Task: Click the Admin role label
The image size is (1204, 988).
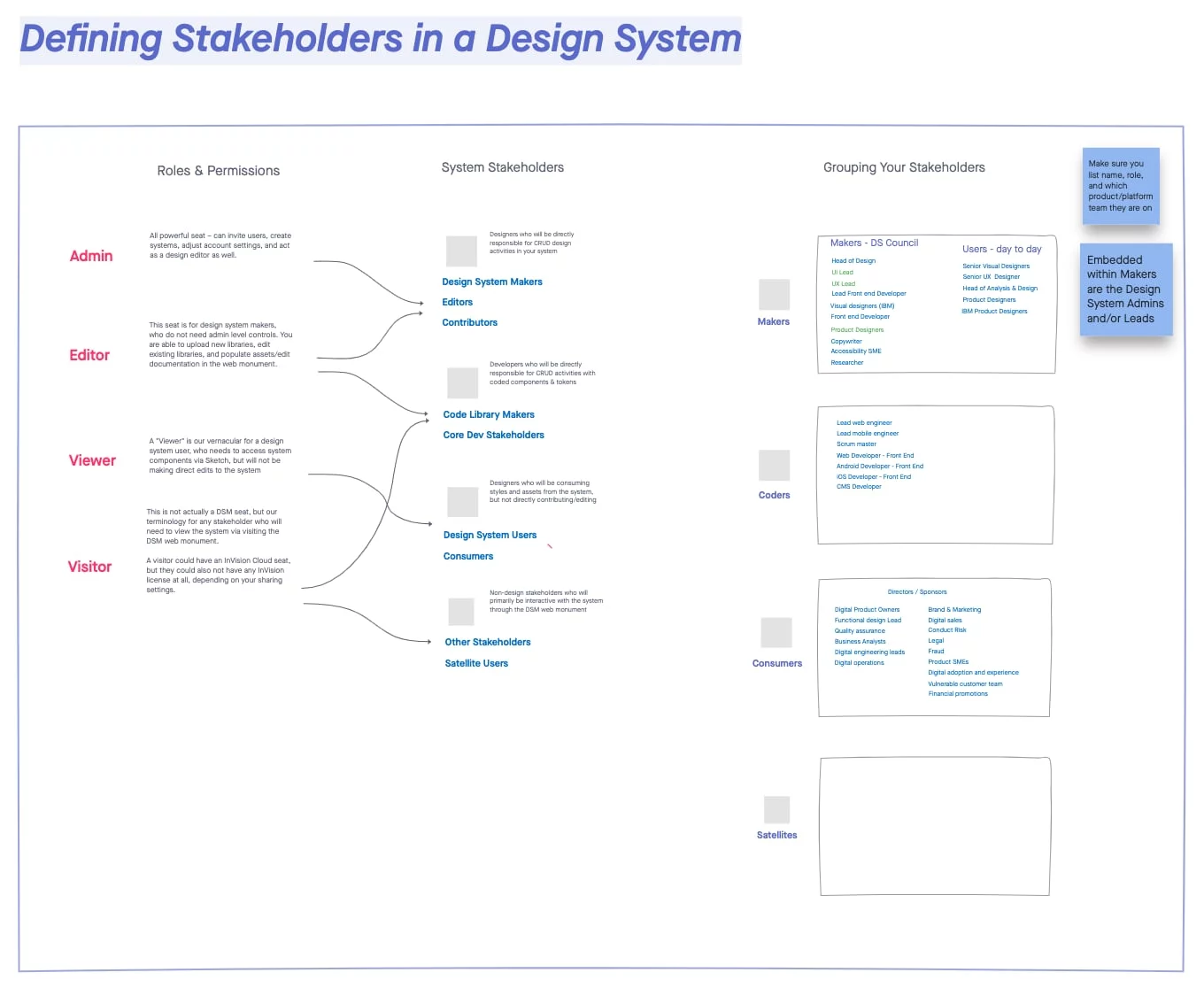Action: click(x=91, y=256)
